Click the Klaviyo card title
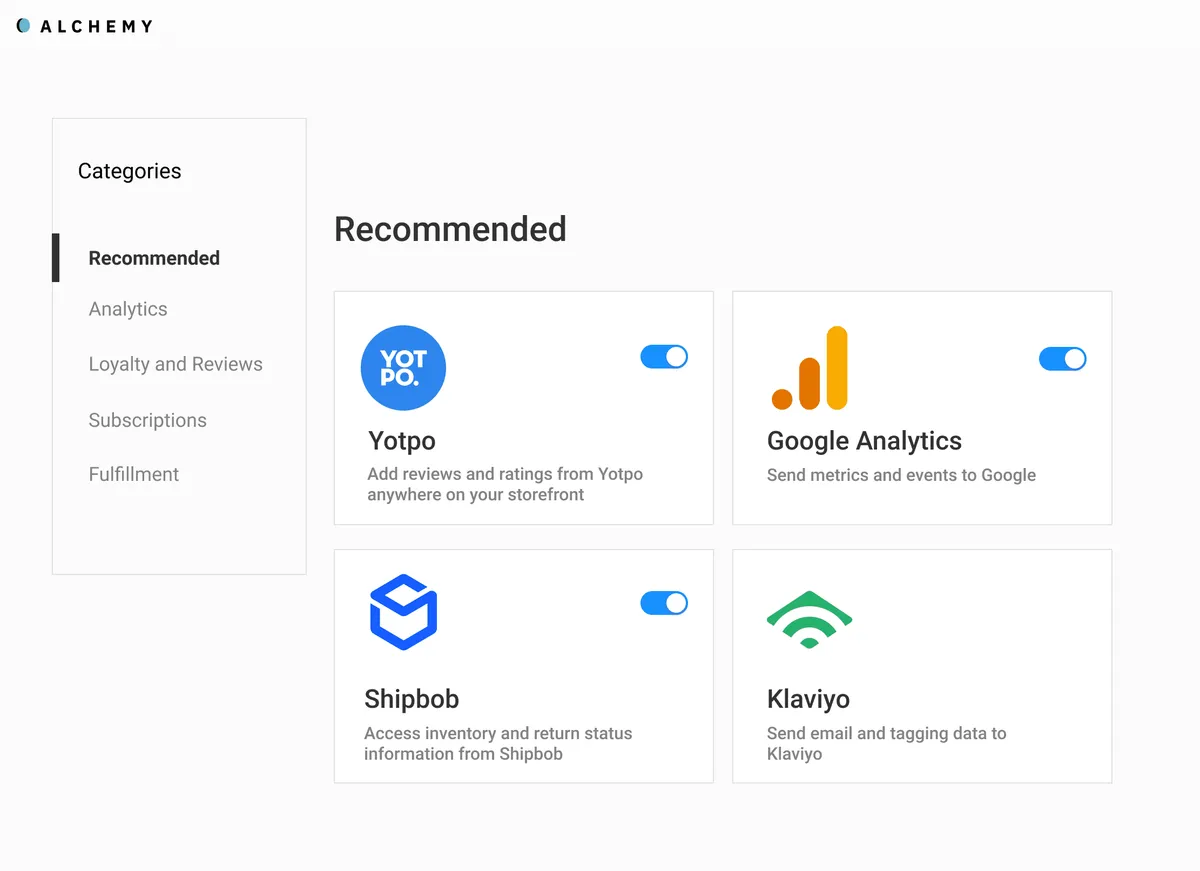The image size is (1200, 871). [808, 699]
